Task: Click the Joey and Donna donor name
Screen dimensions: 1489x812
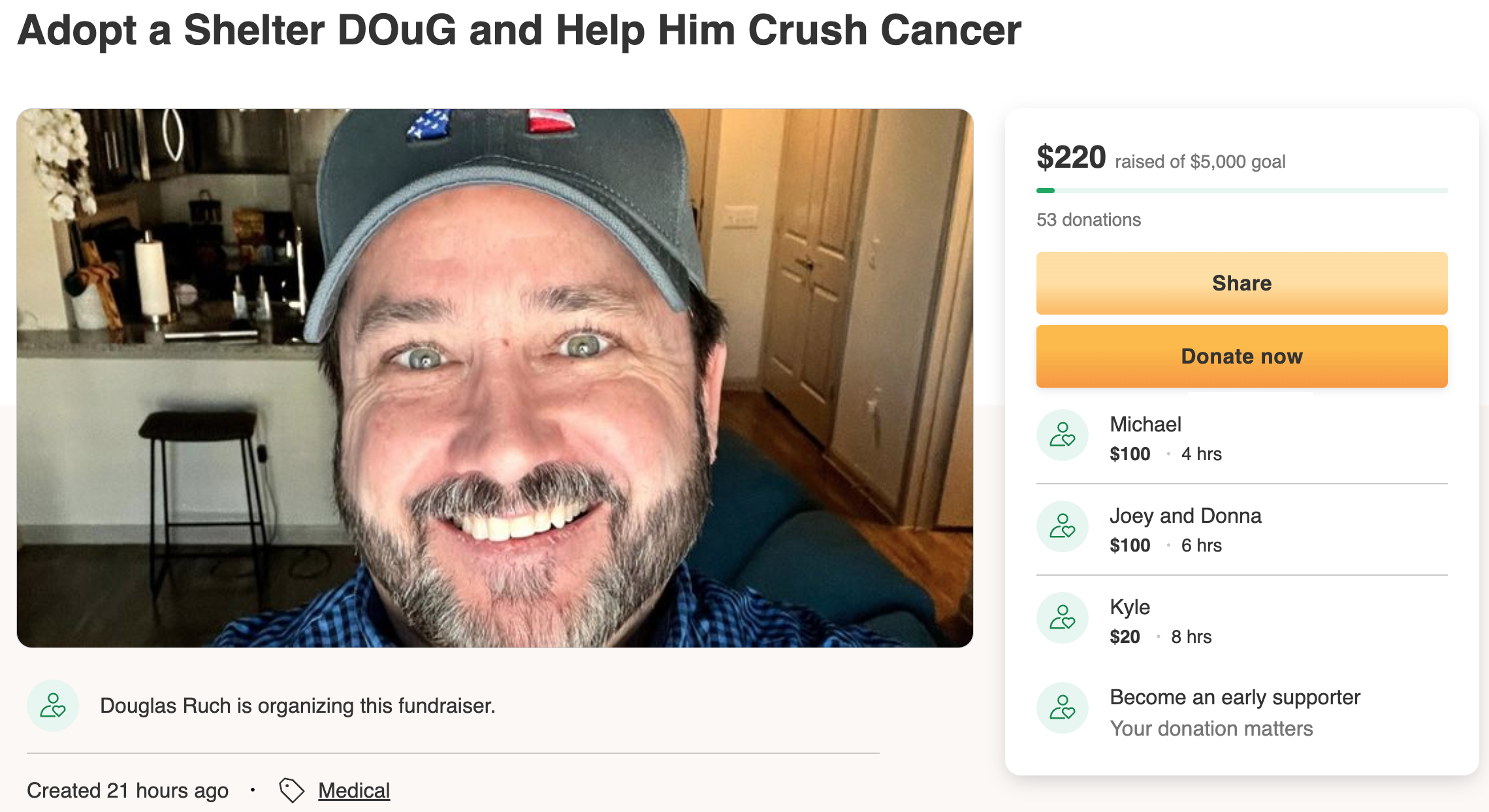Action: [1185, 516]
